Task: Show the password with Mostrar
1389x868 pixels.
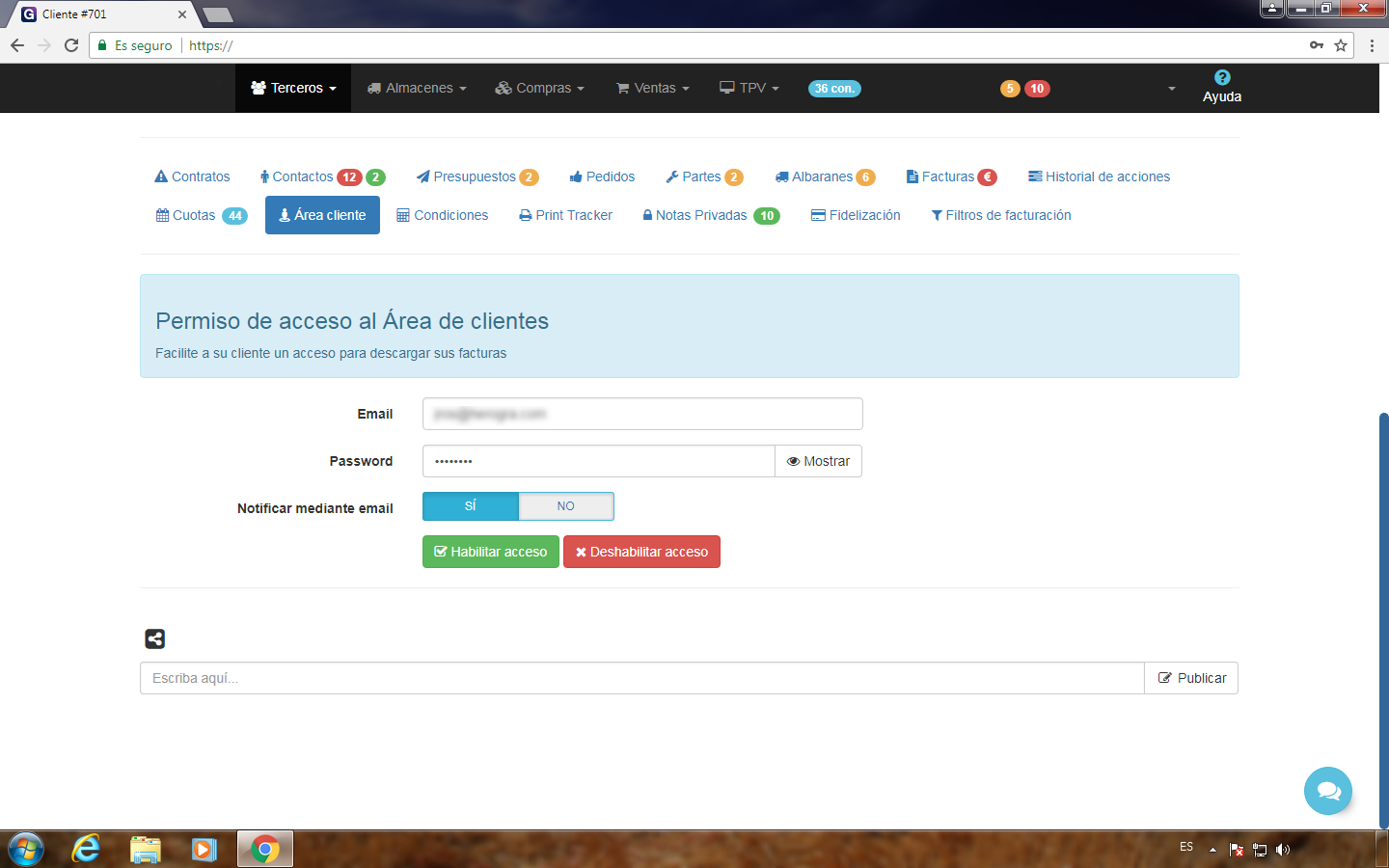Action: (x=818, y=461)
